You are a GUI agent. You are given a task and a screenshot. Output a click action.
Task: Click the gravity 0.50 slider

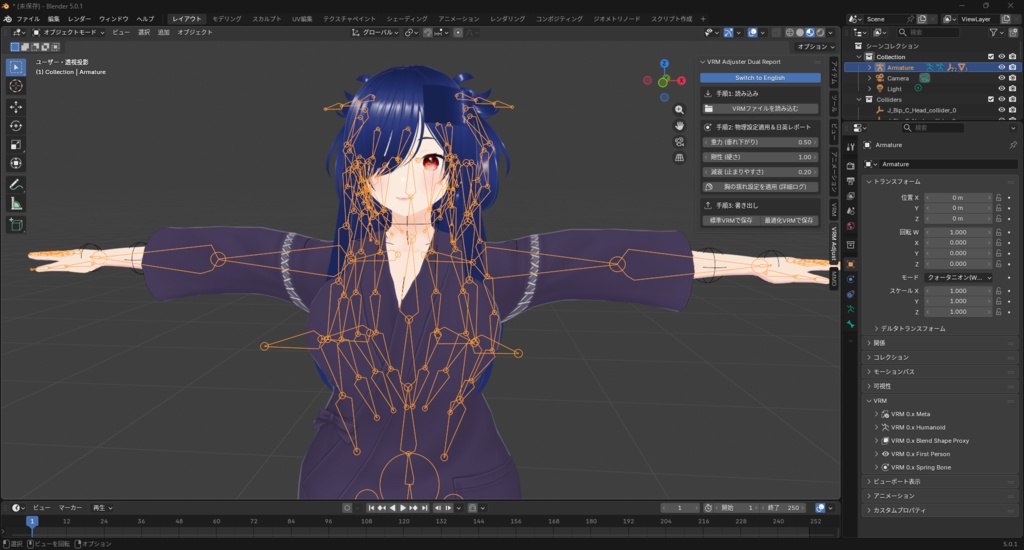760,142
